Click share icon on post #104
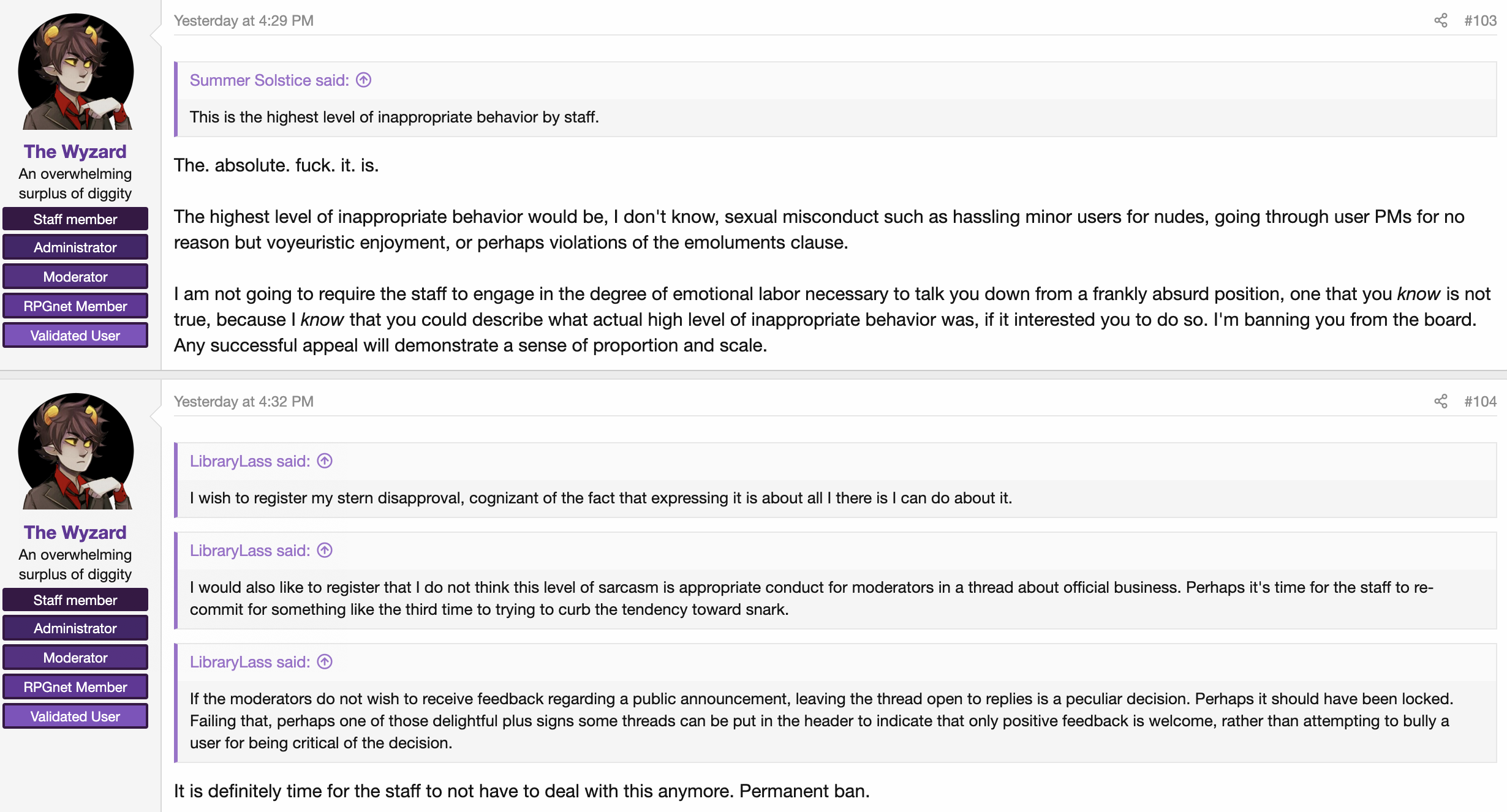The width and height of the screenshot is (1507, 812). (1440, 402)
